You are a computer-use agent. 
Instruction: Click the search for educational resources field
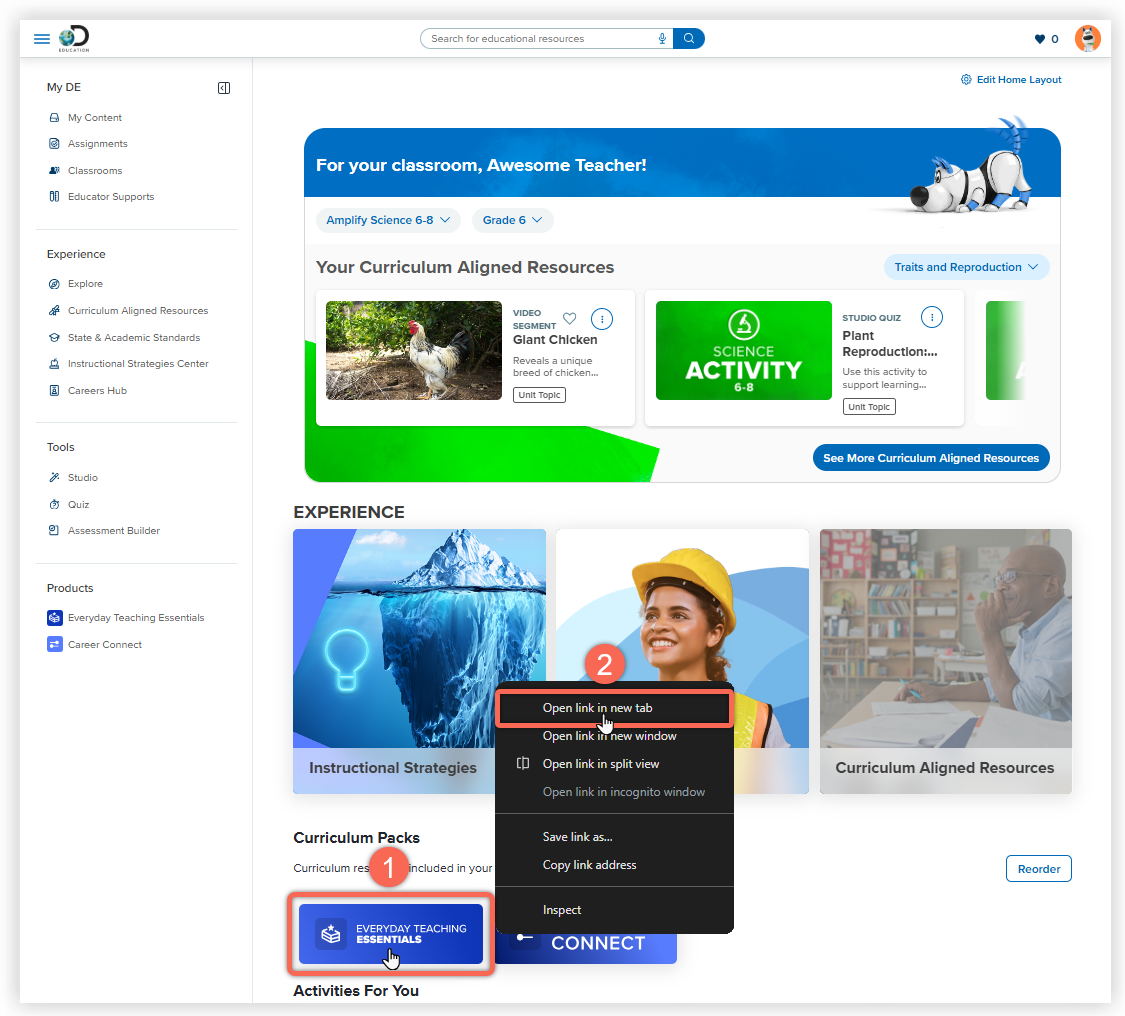click(x=540, y=39)
